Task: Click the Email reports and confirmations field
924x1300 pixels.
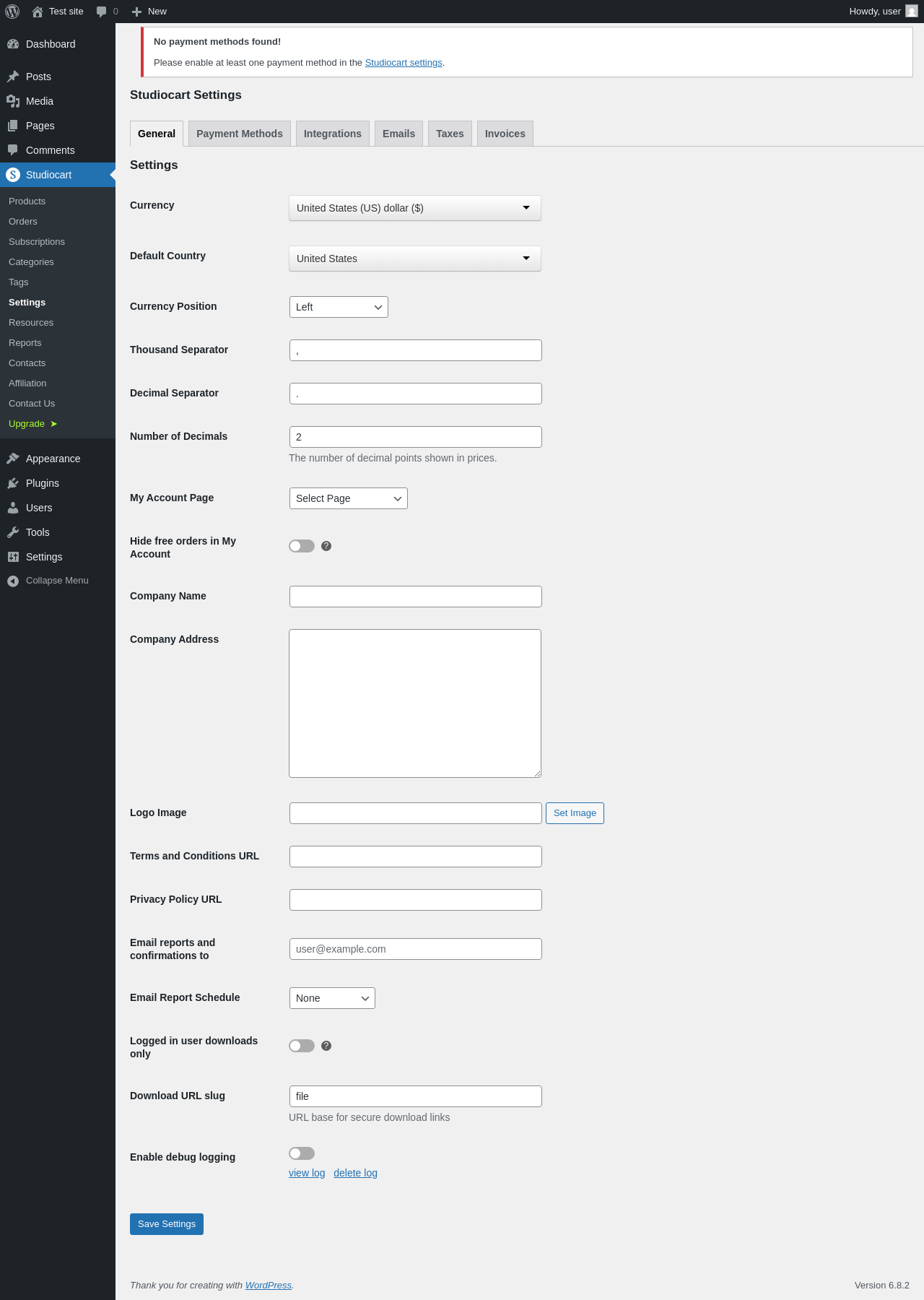Action: (x=416, y=949)
